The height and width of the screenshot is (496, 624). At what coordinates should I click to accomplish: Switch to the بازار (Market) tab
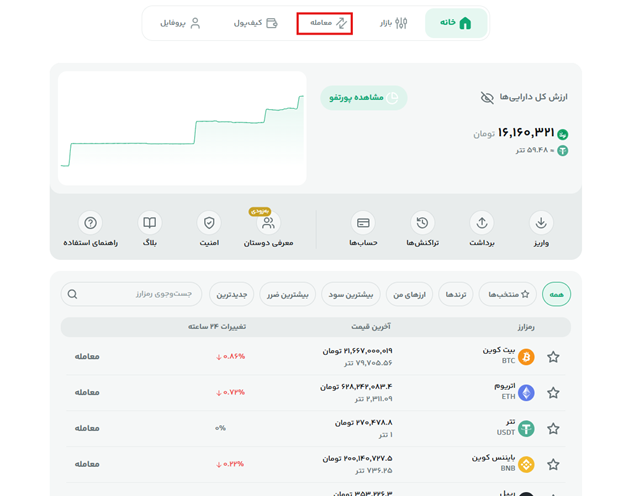pos(394,23)
